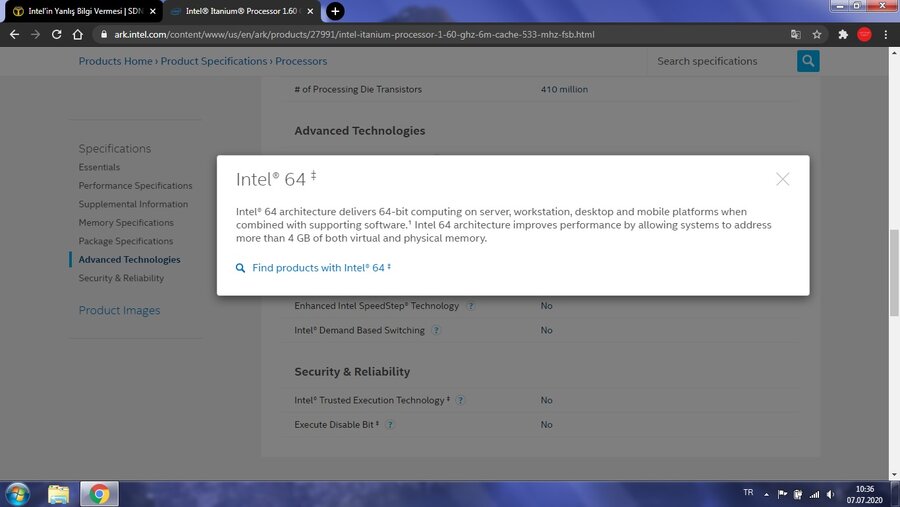Select Advanced Technologies in sidebar

click(129, 260)
